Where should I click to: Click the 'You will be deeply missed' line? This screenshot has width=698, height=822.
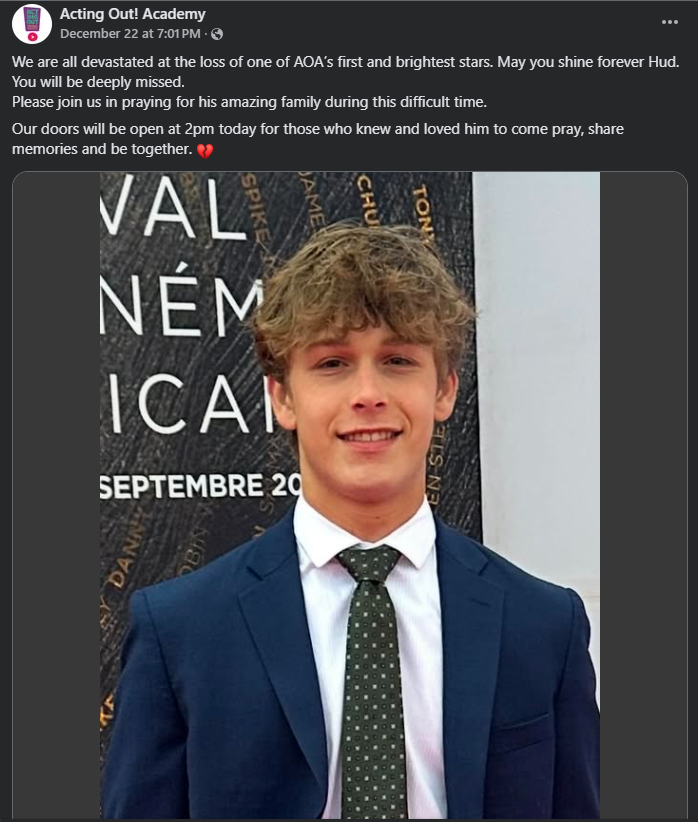98,82
